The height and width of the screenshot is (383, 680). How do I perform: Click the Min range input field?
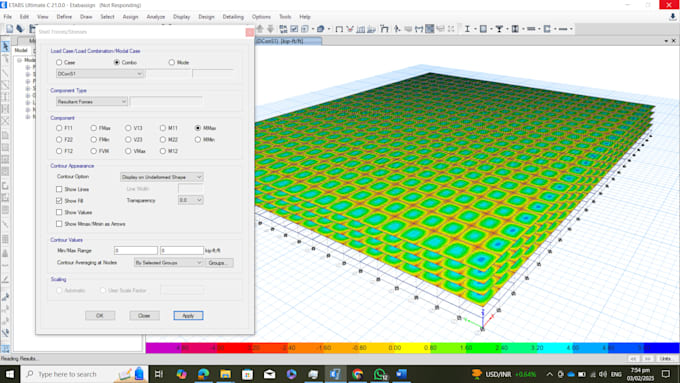(136, 250)
